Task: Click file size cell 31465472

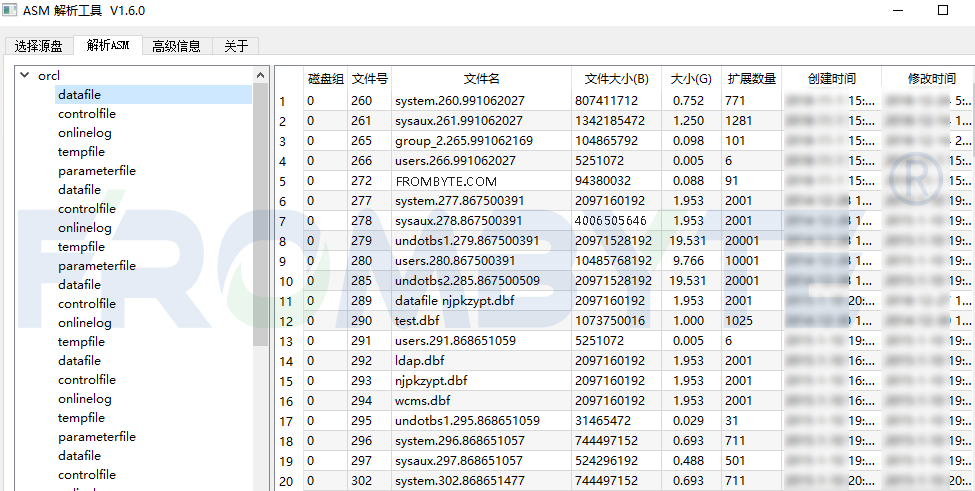Action: [616, 421]
